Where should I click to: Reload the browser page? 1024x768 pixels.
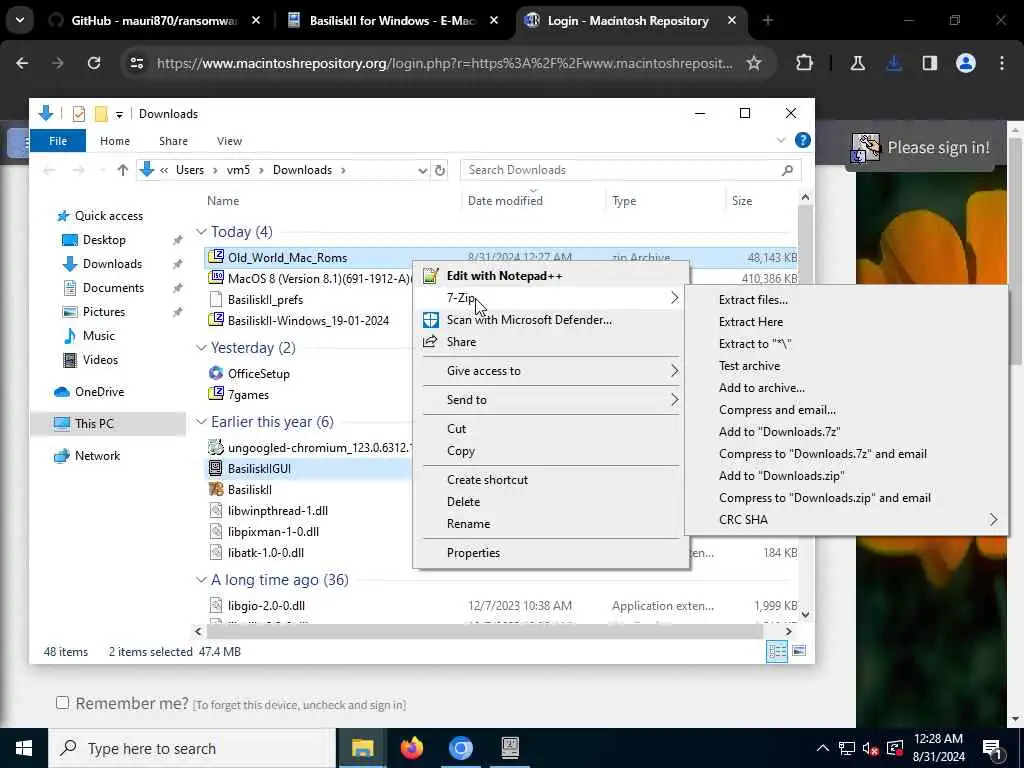click(94, 63)
